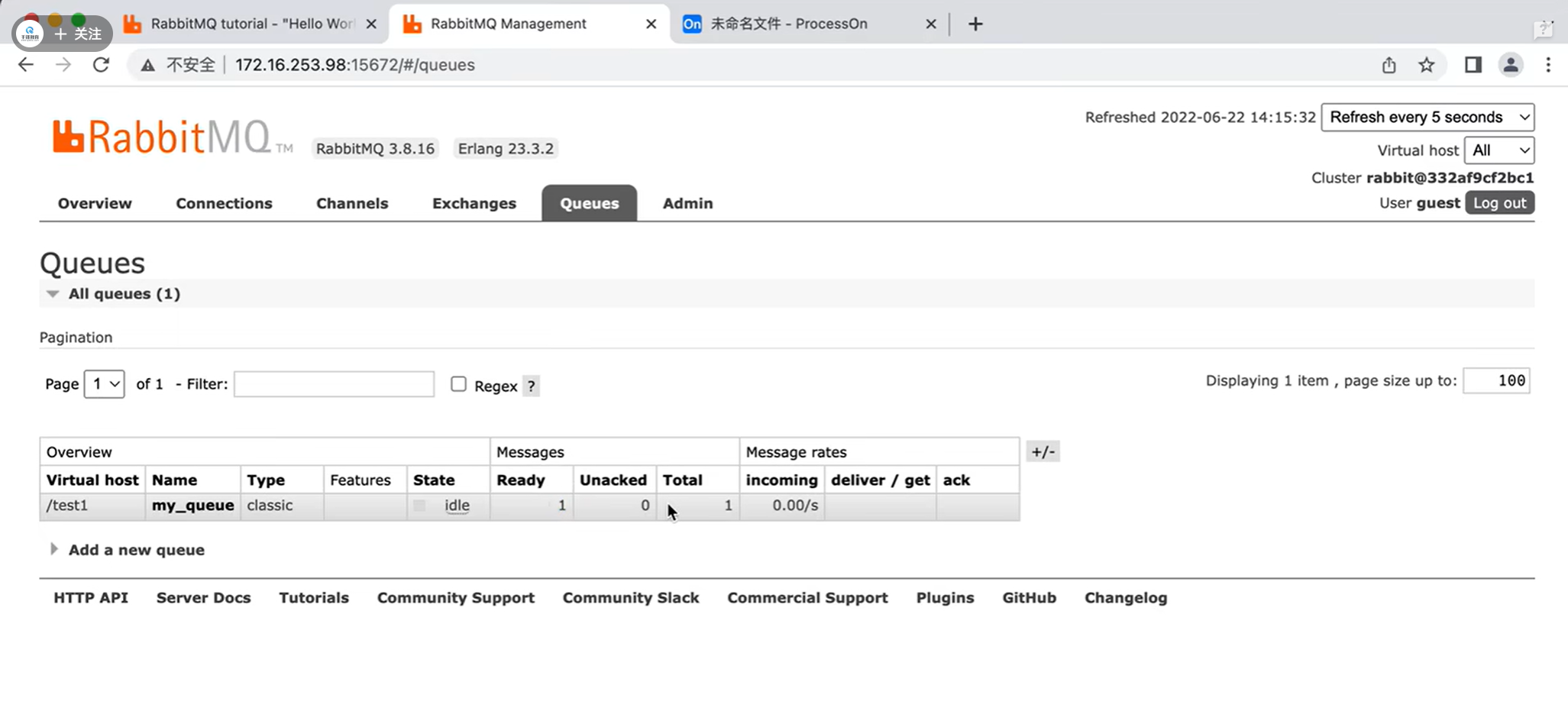The image size is (1568, 711).
Task: Open the Channels tab
Action: point(352,203)
